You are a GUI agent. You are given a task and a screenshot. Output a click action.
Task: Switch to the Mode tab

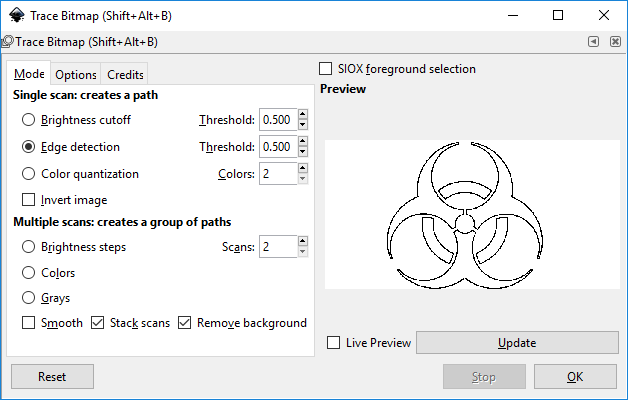29,74
